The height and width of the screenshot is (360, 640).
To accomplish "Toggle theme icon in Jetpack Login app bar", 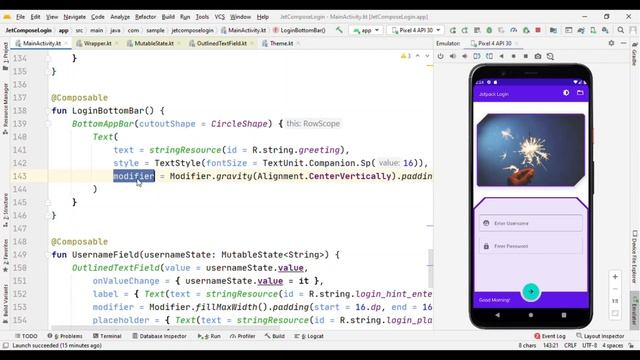I will point(566,93).
